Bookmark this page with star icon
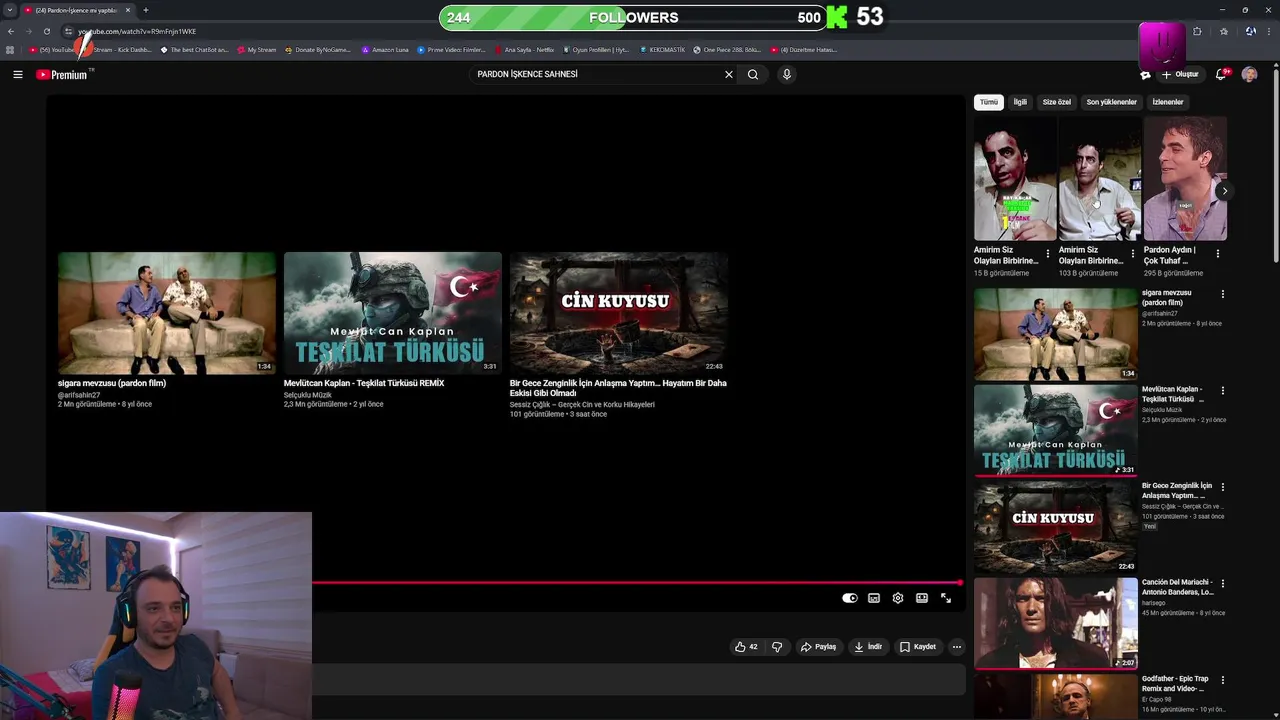The image size is (1280, 720). (x=1224, y=31)
